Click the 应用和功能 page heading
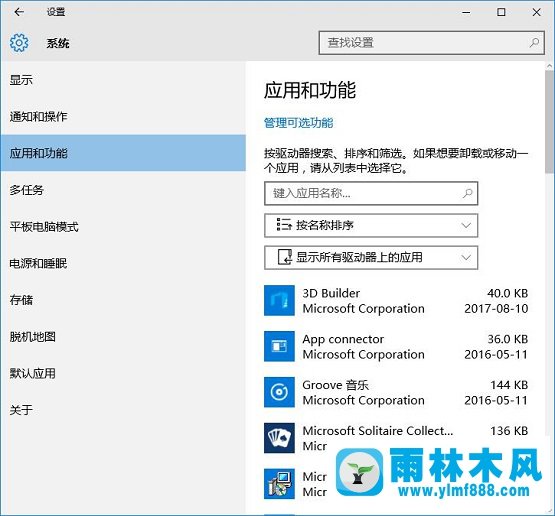555x516 pixels. 310,90
